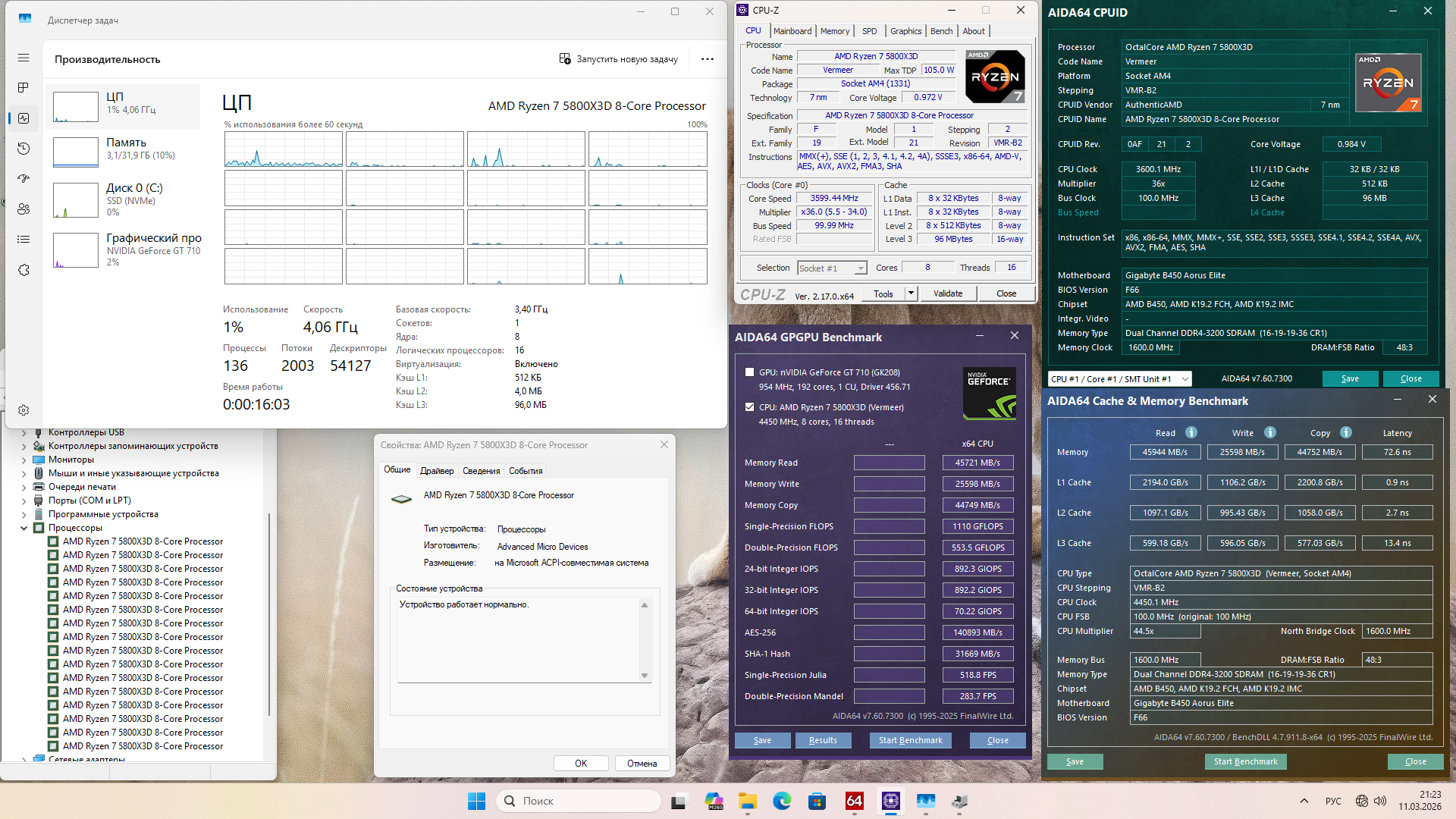Click the scroll-up arrow in Состояние устройства box

click(x=645, y=604)
